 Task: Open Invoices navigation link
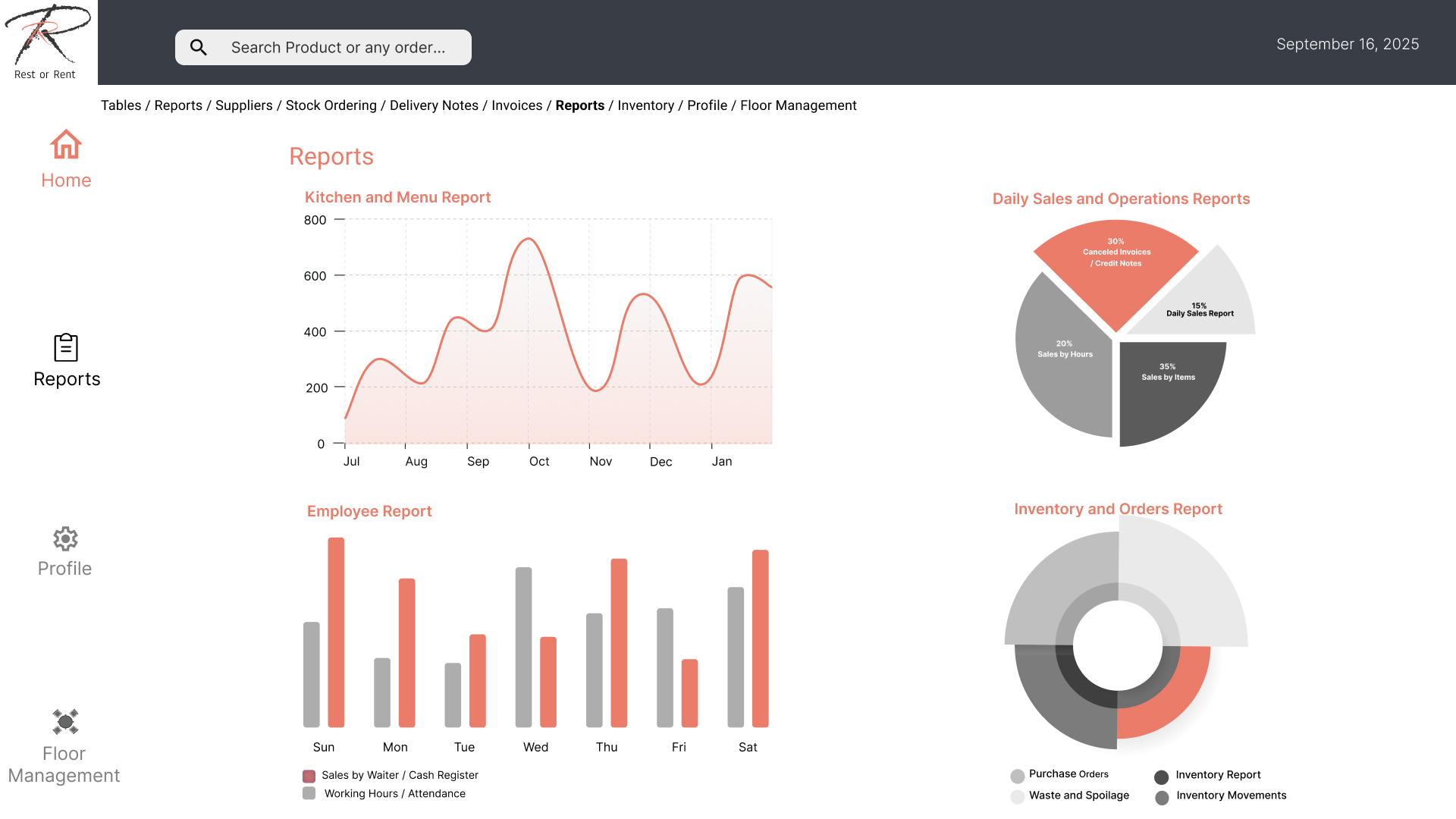(x=516, y=105)
